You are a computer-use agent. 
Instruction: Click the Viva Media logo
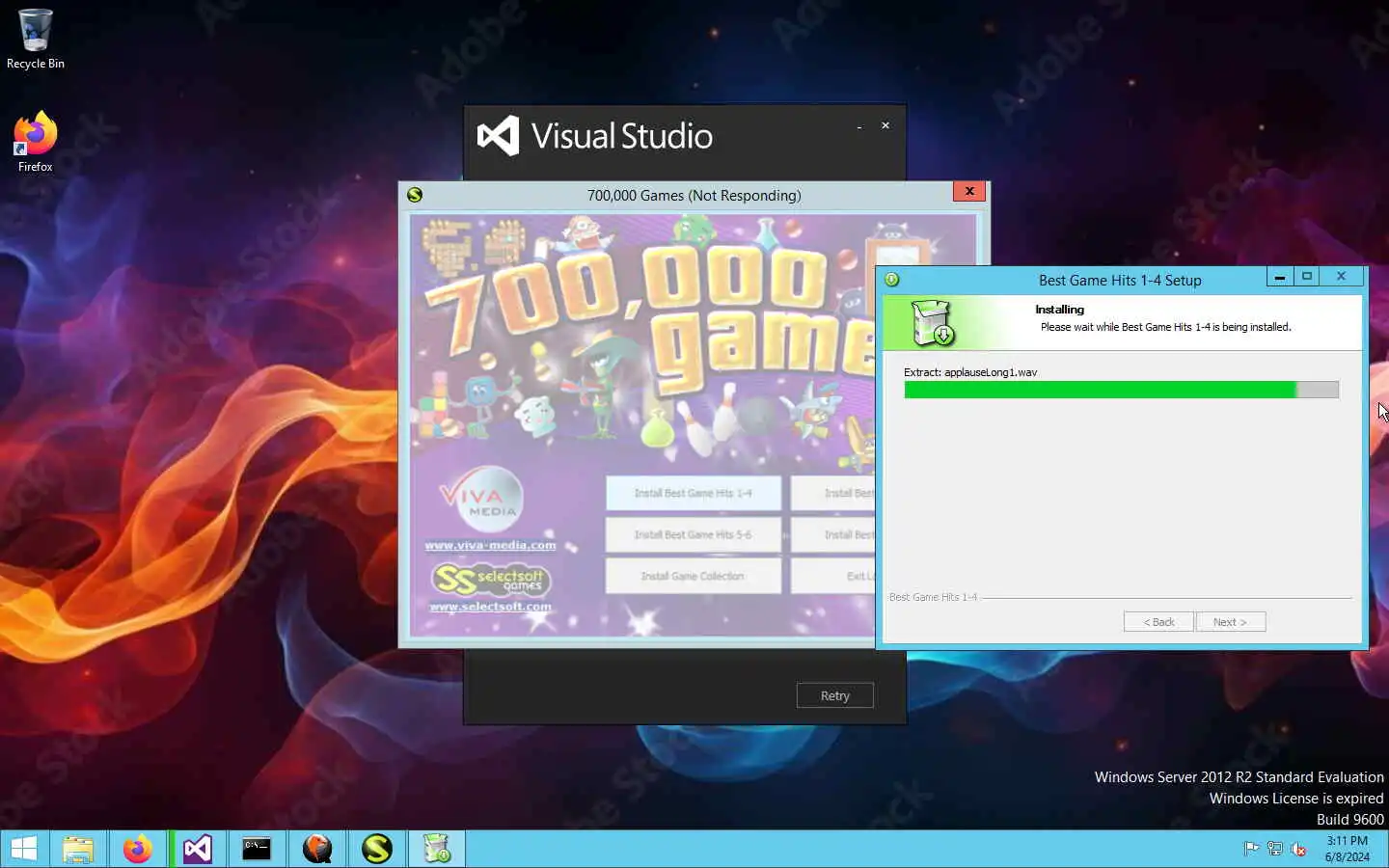pos(481,501)
